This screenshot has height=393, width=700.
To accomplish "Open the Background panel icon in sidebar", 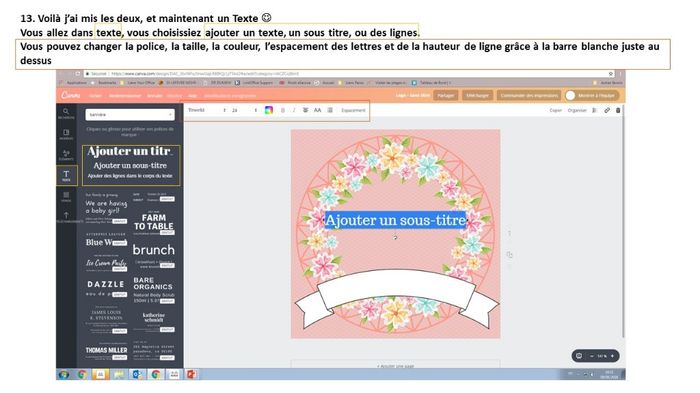I will coord(66,196).
